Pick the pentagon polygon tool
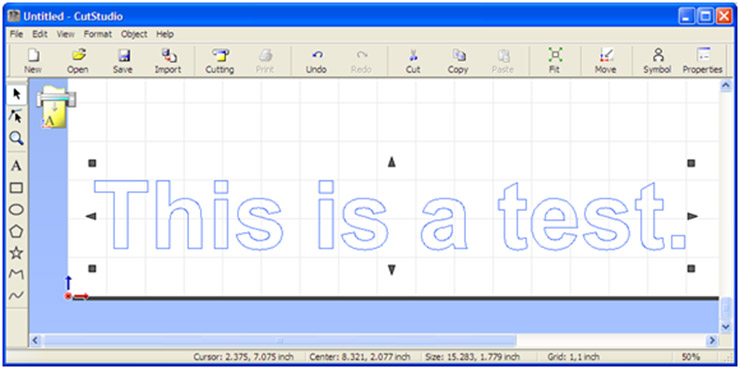740x369 pixels. point(17,231)
